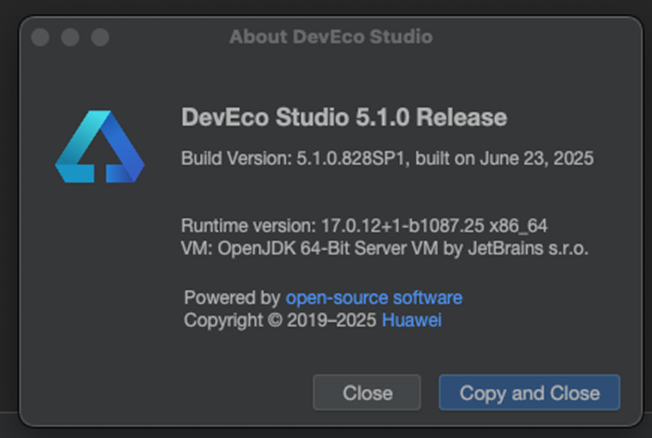Screen dimensions: 652x438
Task: Click the Powered by text
Action: point(232,298)
